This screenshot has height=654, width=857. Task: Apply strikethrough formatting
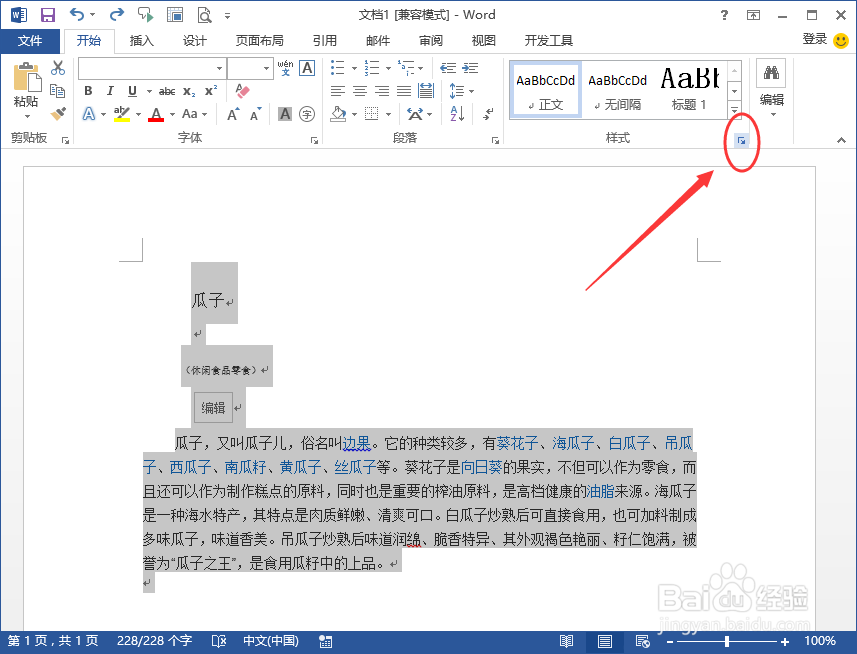tap(167, 90)
